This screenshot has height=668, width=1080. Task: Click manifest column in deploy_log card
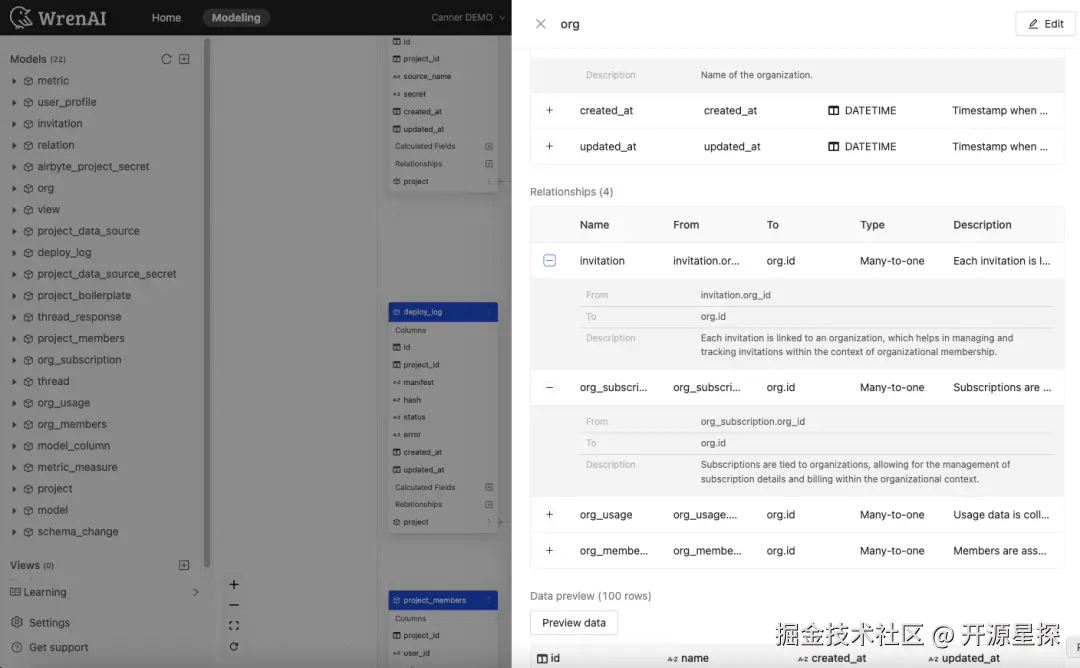point(418,382)
